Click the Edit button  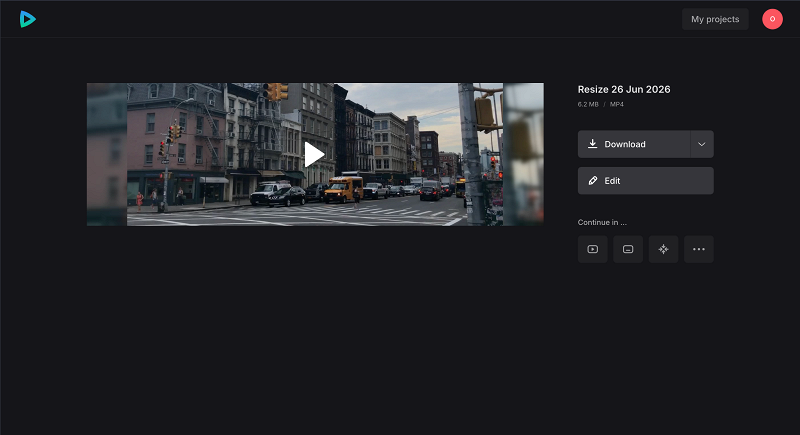click(645, 181)
